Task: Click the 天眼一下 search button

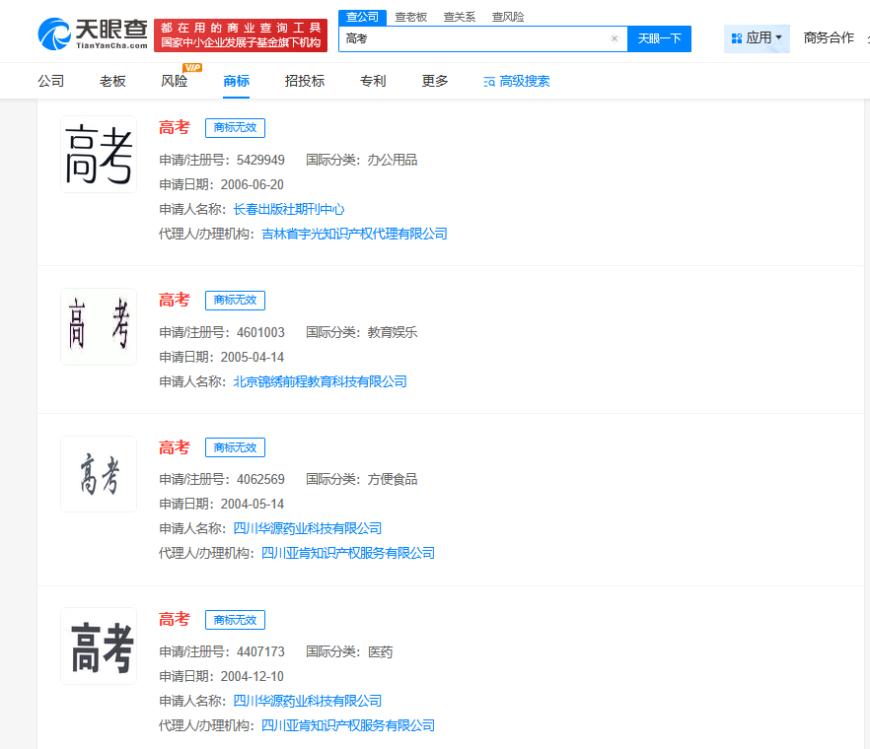Action: click(x=659, y=39)
